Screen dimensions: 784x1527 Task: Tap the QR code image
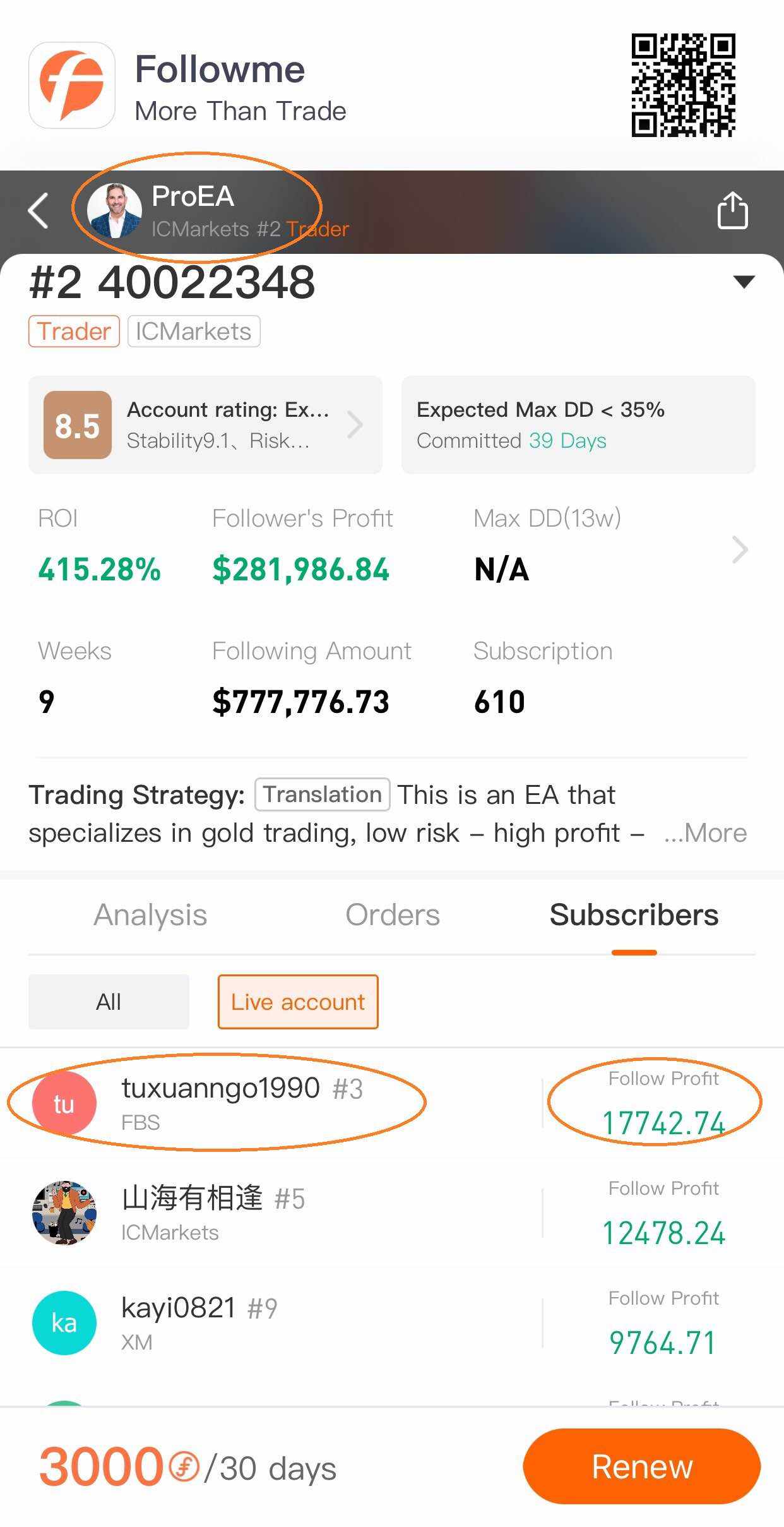coord(683,85)
